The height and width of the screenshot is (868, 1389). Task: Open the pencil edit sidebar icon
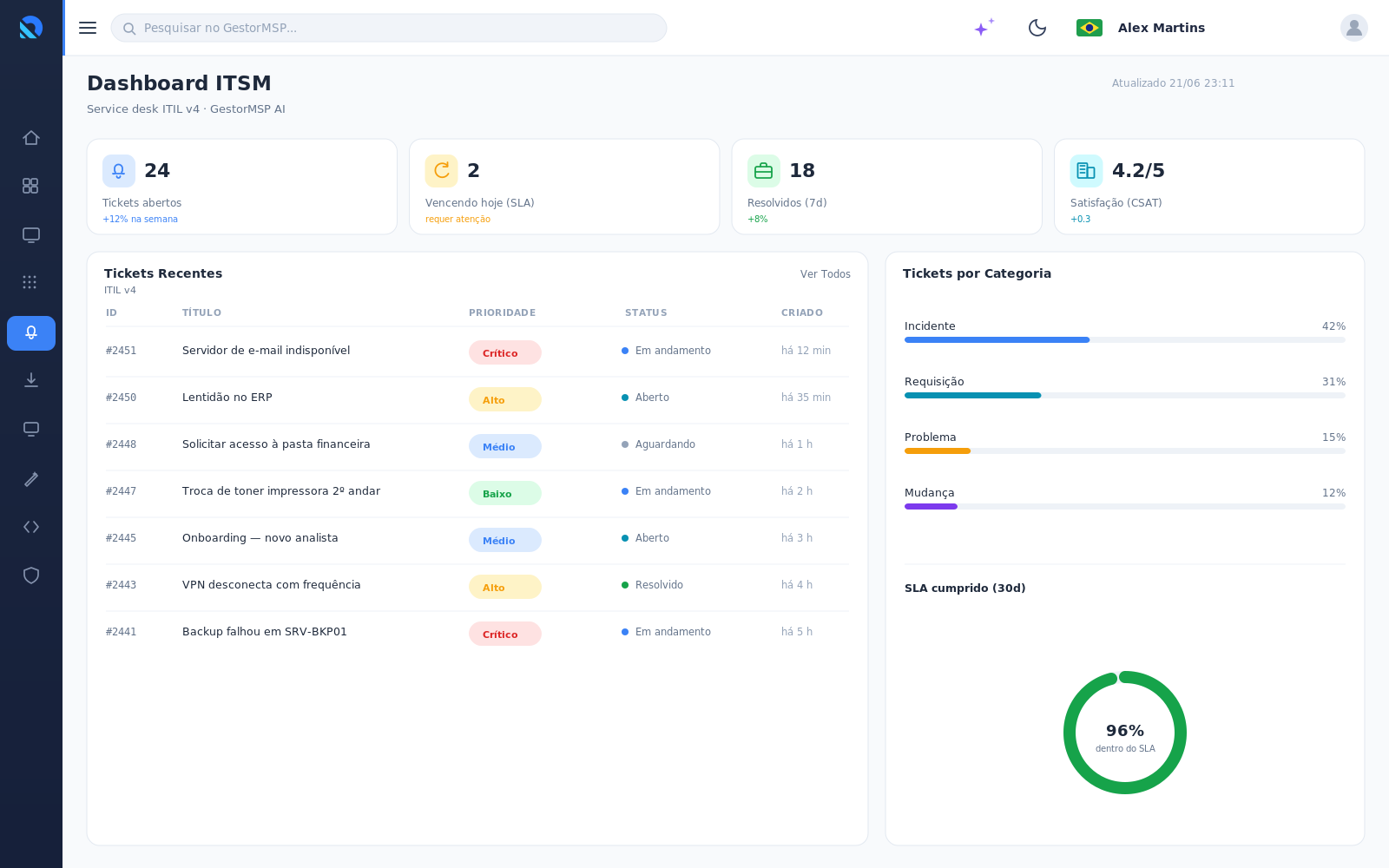(31, 479)
